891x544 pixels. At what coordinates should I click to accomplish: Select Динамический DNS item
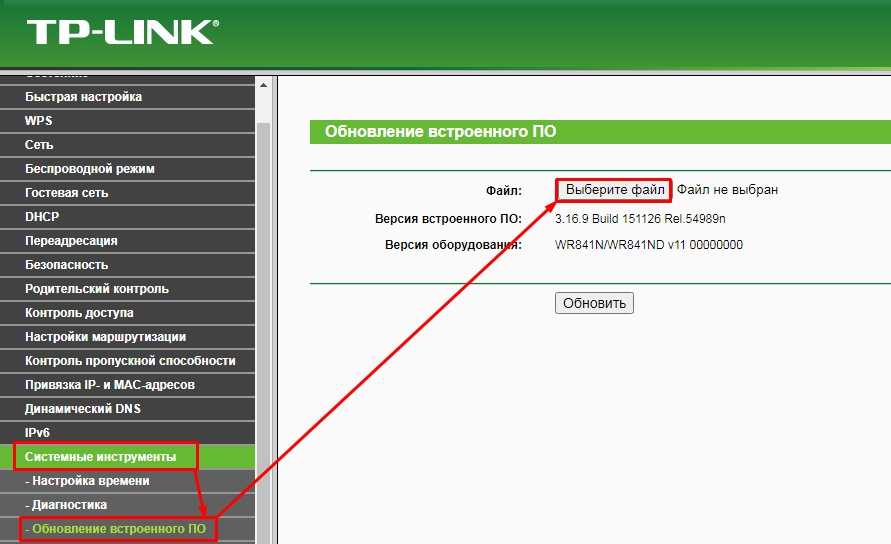[127, 409]
